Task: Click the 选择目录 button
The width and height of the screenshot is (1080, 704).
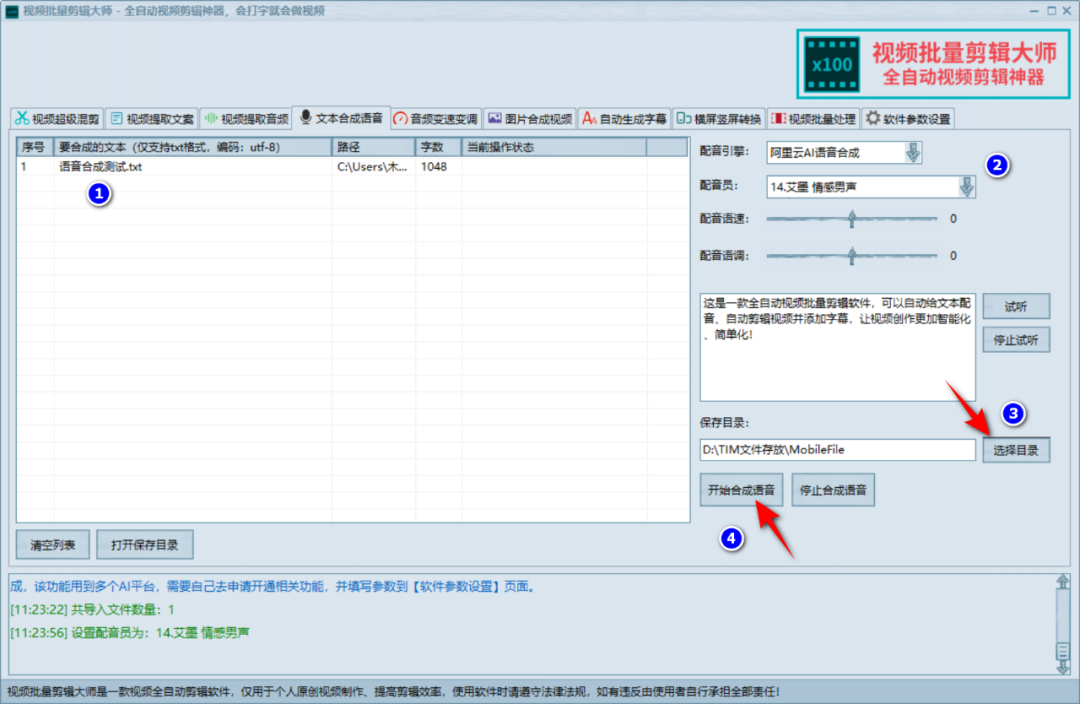Action: point(1016,450)
